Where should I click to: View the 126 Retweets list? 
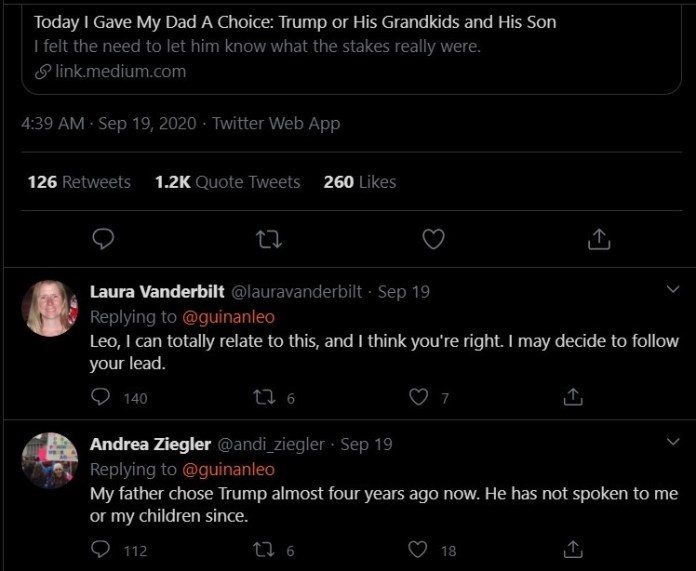tap(79, 182)
